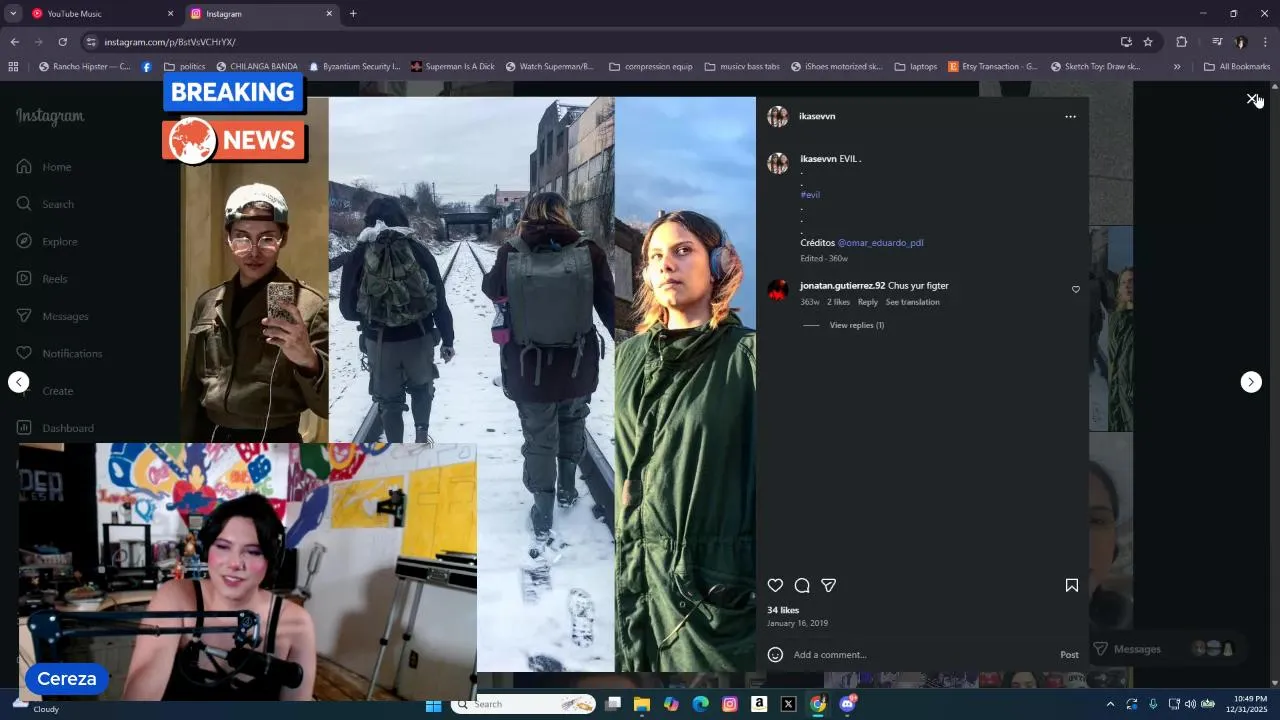The image size is (1280, 720).
Task: Switch to the YouTube Music tab
Action: 100,14
